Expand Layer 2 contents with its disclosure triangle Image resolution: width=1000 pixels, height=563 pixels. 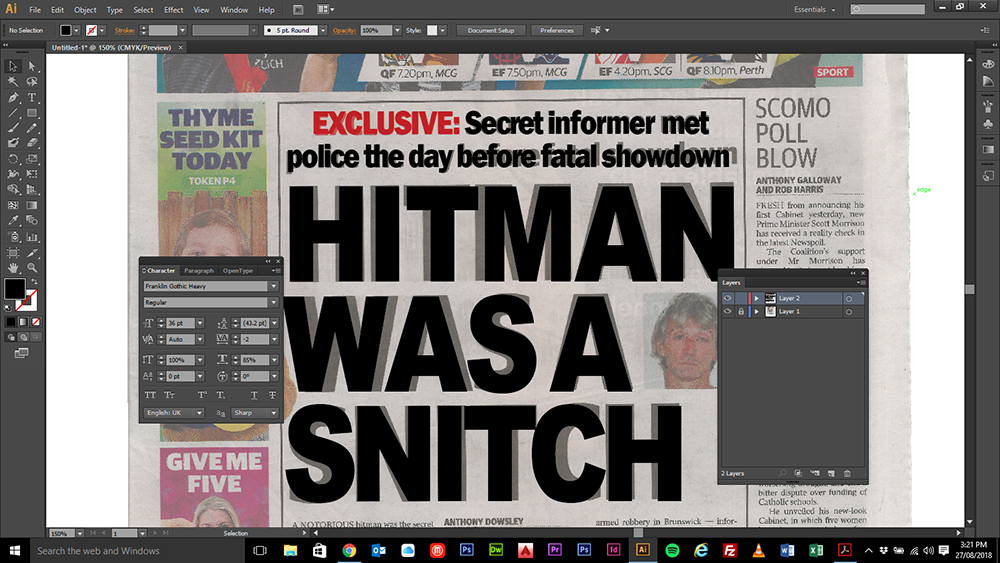[757, 298]
